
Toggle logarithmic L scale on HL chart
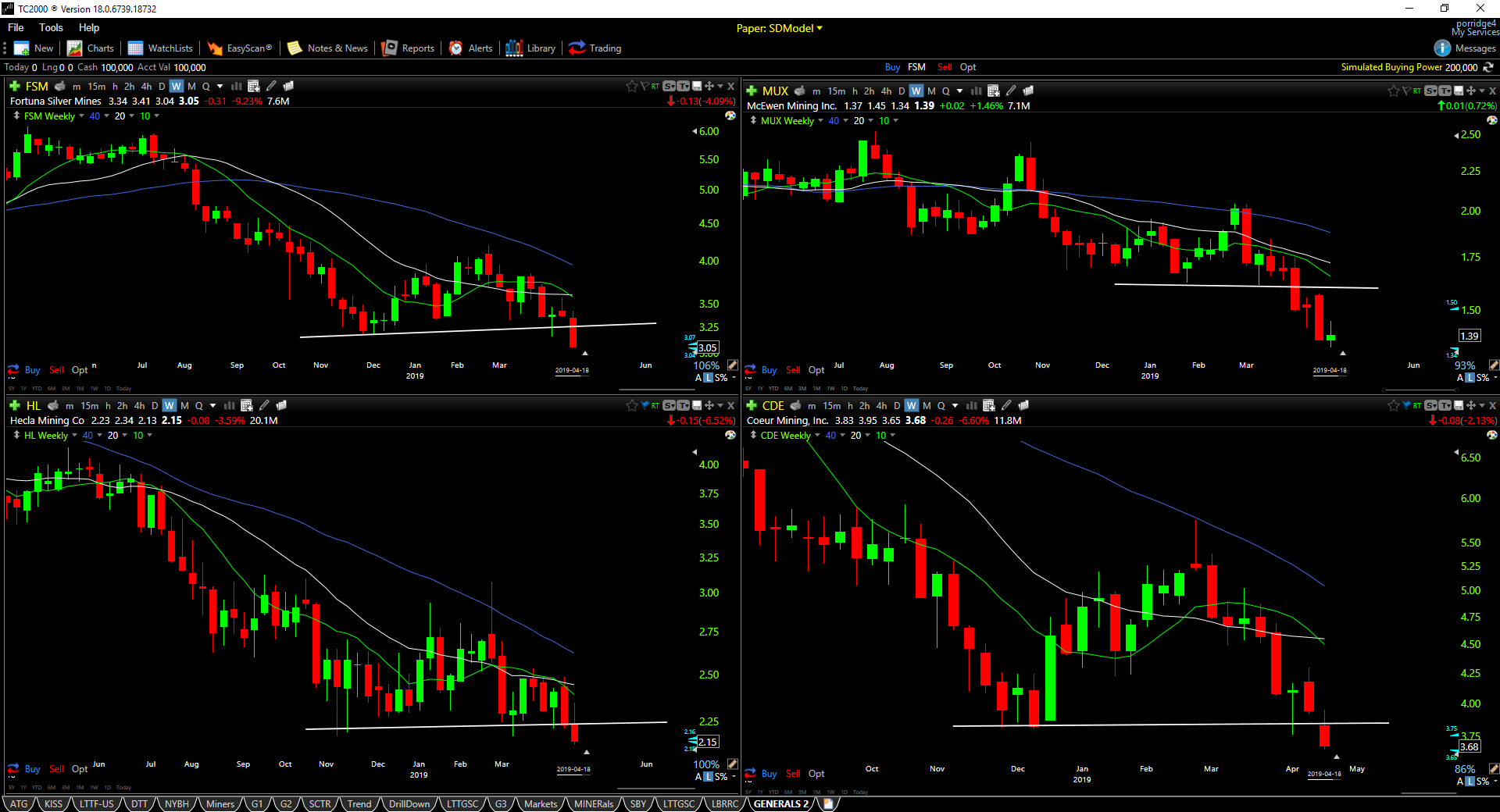[709, 777]
